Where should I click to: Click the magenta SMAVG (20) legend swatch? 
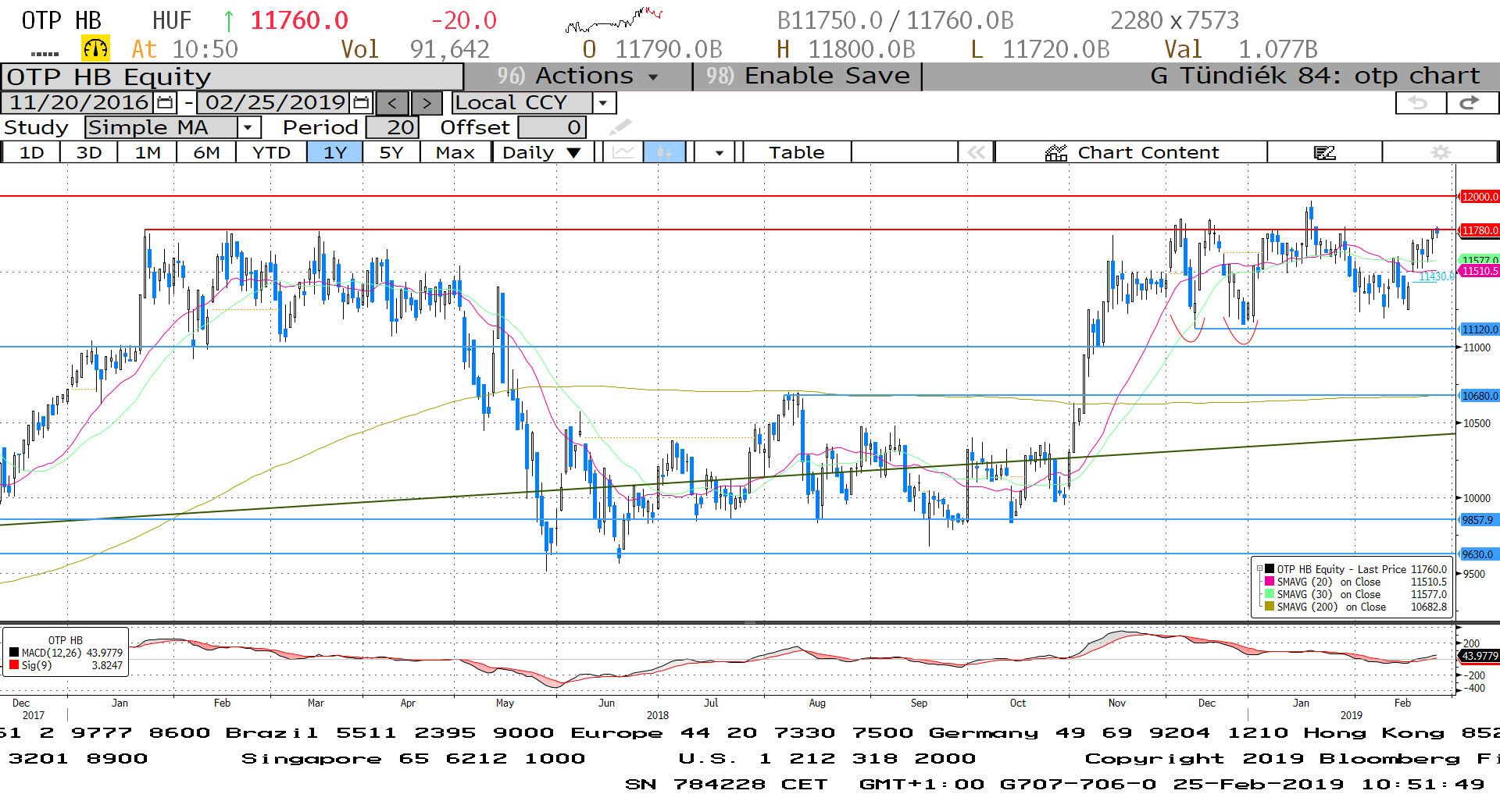(x=1270, y=582)
